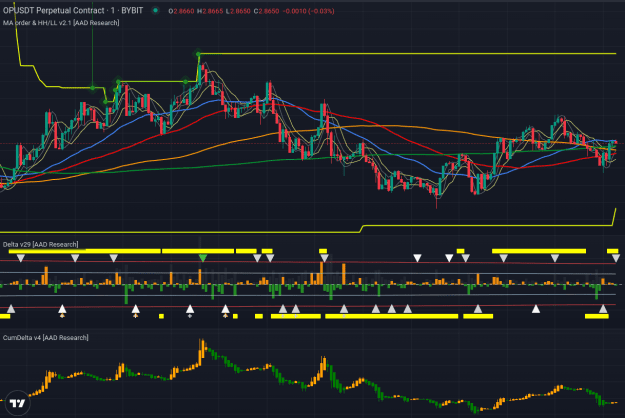Click the rightmost white down-triangle in Delta pane
Viewport: 625px width, 418px height.
click(x=616, y=258)
